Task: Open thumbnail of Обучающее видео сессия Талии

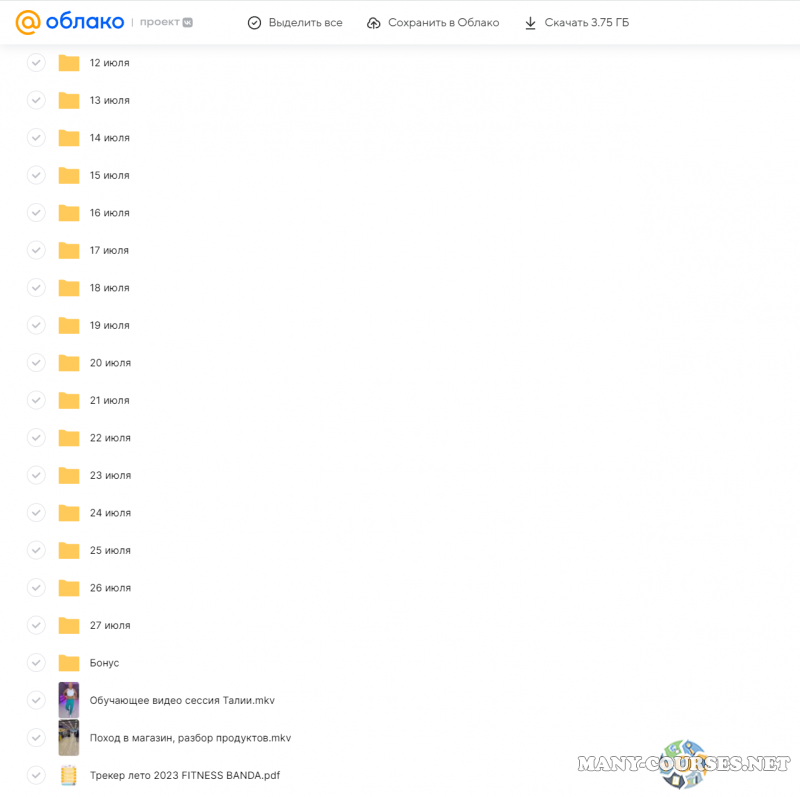Action: (x=68, y=700)
